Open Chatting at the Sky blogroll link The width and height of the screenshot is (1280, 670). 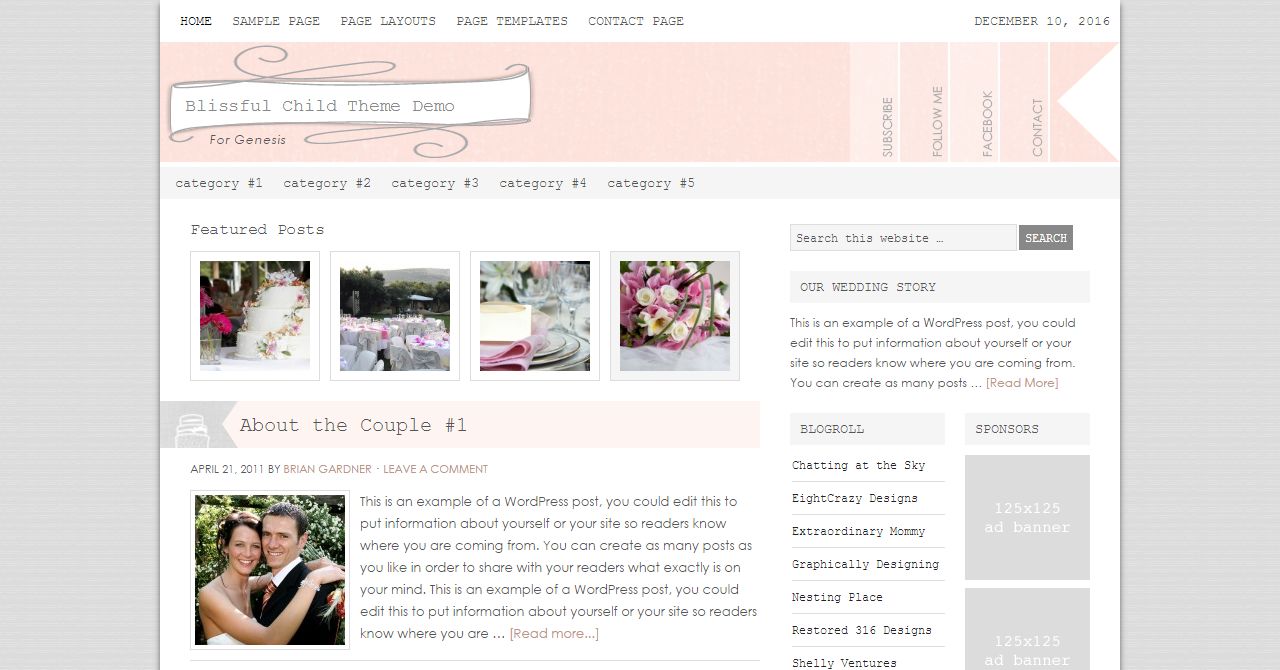pos(859,465)
